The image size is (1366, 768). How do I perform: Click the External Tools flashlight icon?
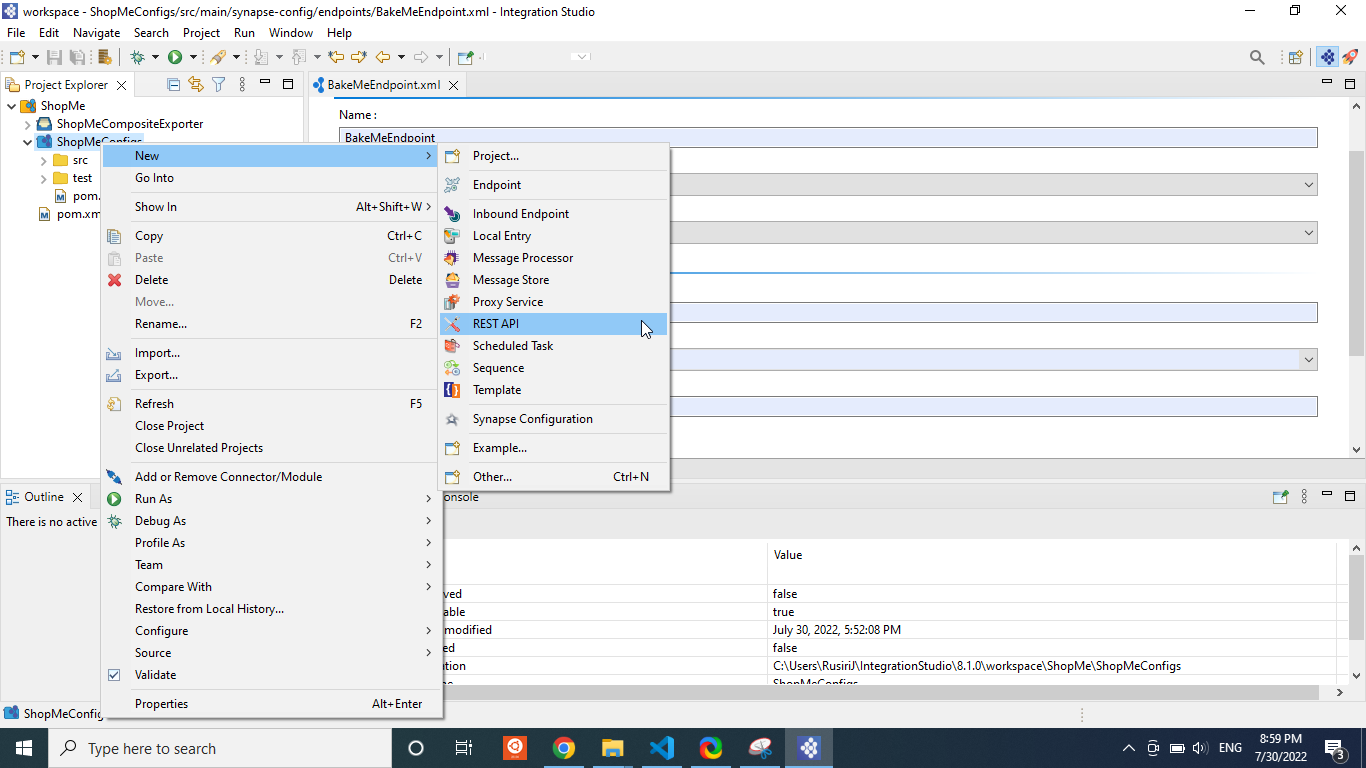pyautogui.click(x=217, y=58)
